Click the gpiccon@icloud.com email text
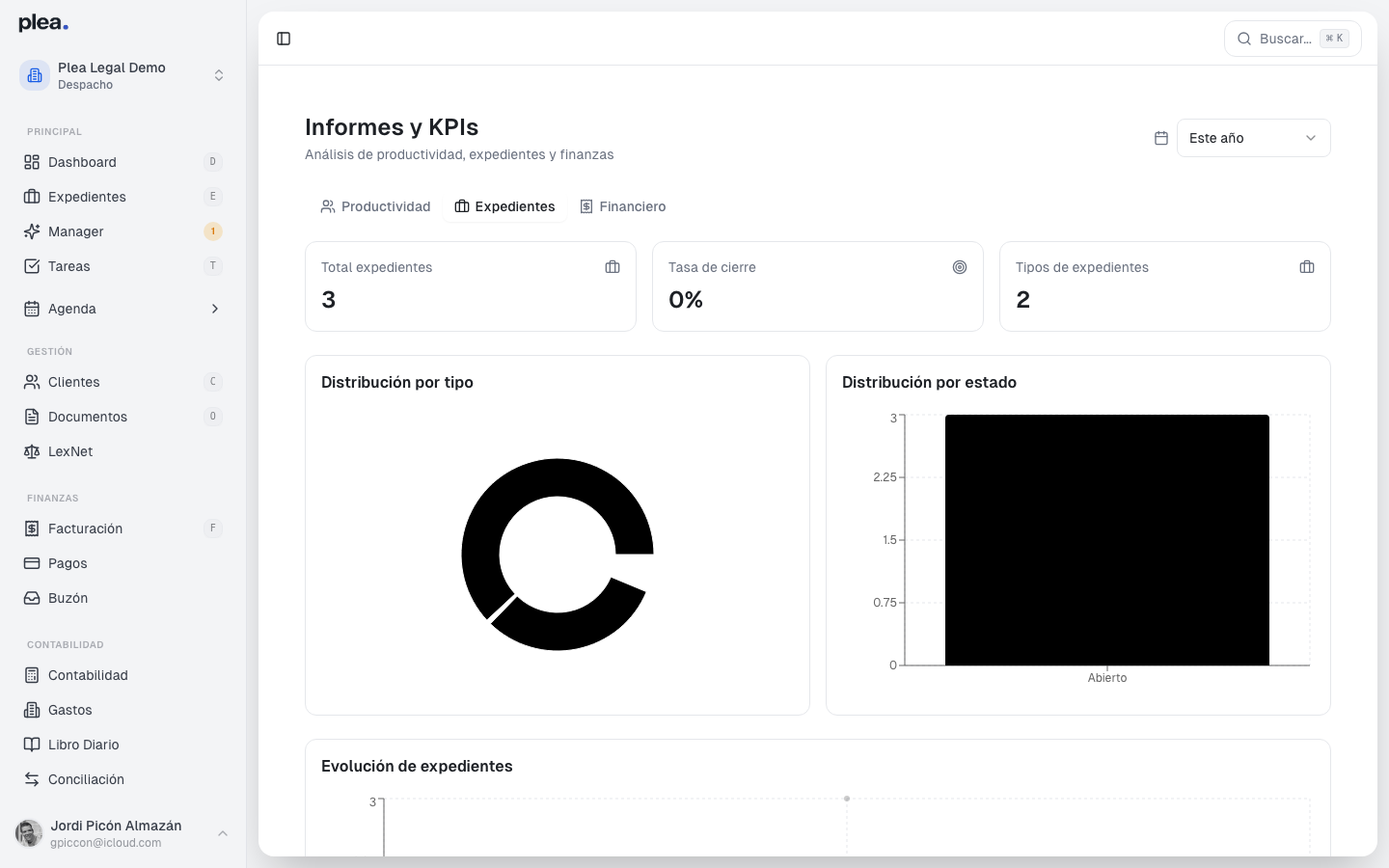 (106, 843)
